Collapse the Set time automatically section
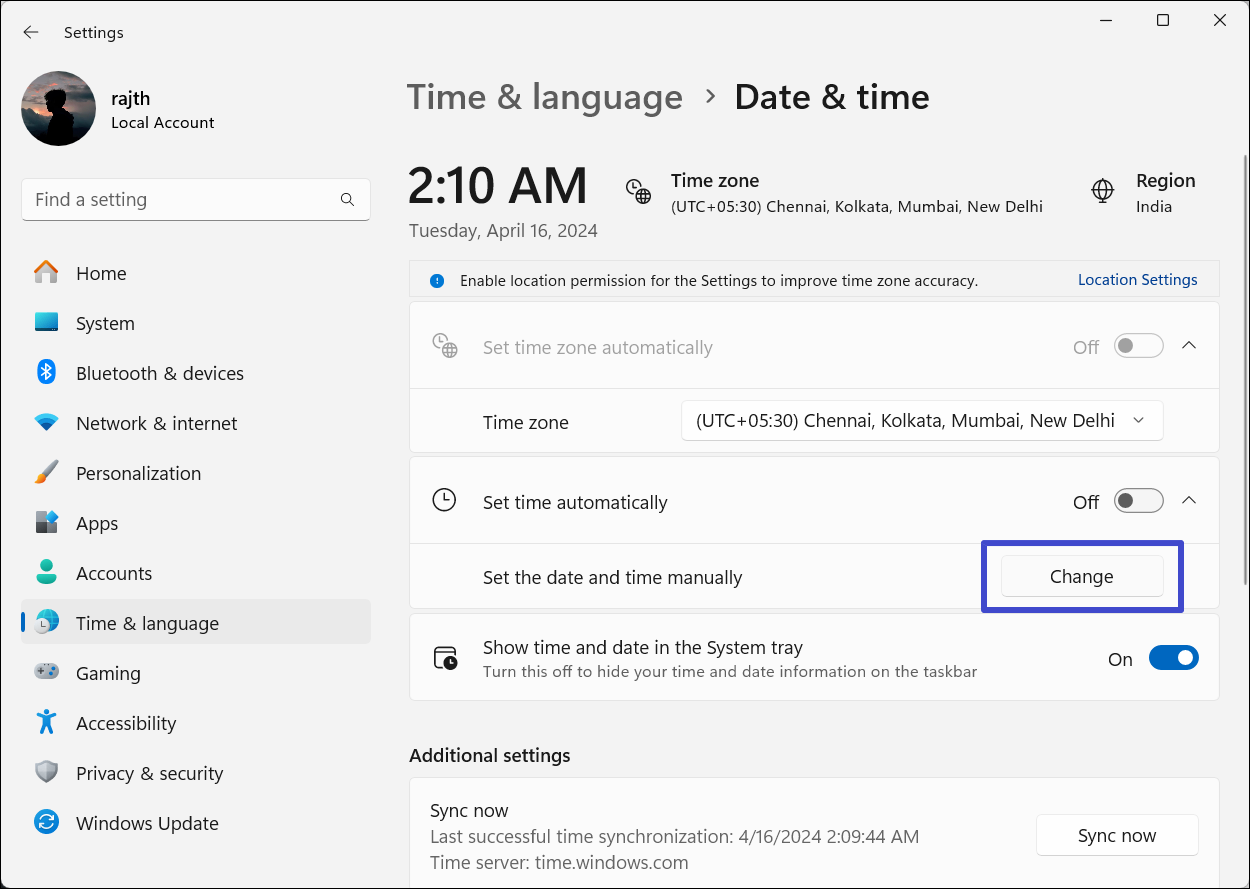Screen dimensions: 1250x889 [1189, 500]
